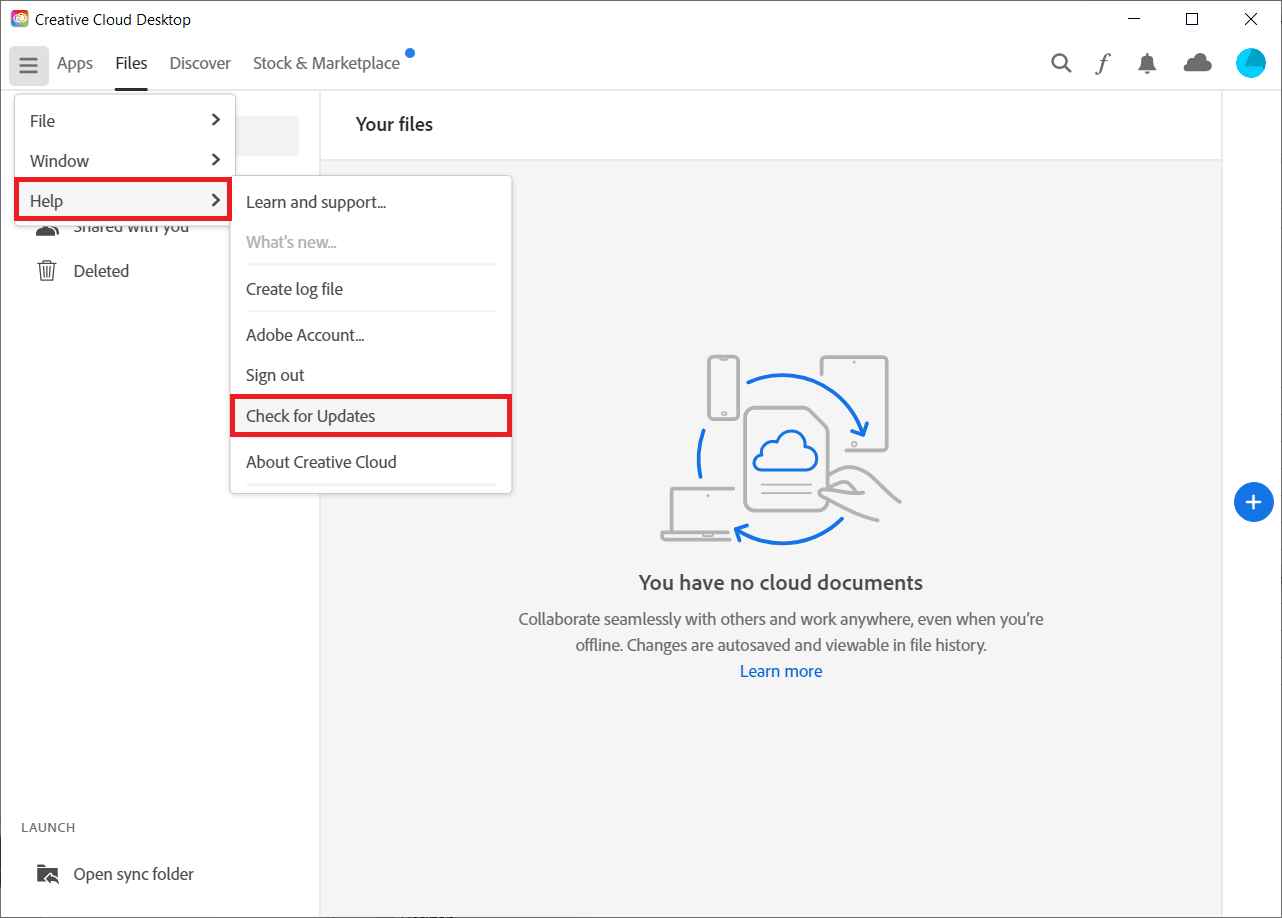This screenshot has height=918, width=1282.
Task: Choose Create log file
Action: (294, 289)
